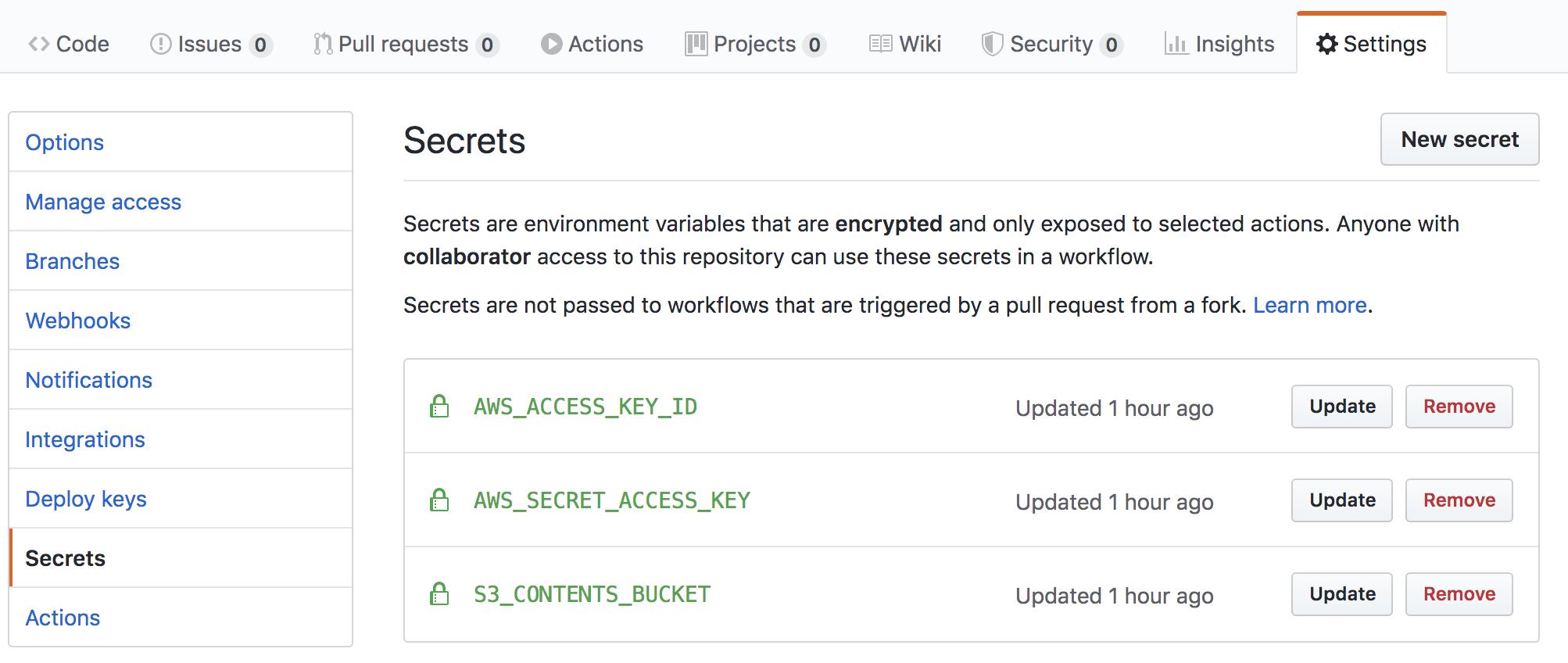Remove the S3_CONTENTS_BUCKET secret
The width and height of the screenshot is (1568, 663).
pos(1459,594)
